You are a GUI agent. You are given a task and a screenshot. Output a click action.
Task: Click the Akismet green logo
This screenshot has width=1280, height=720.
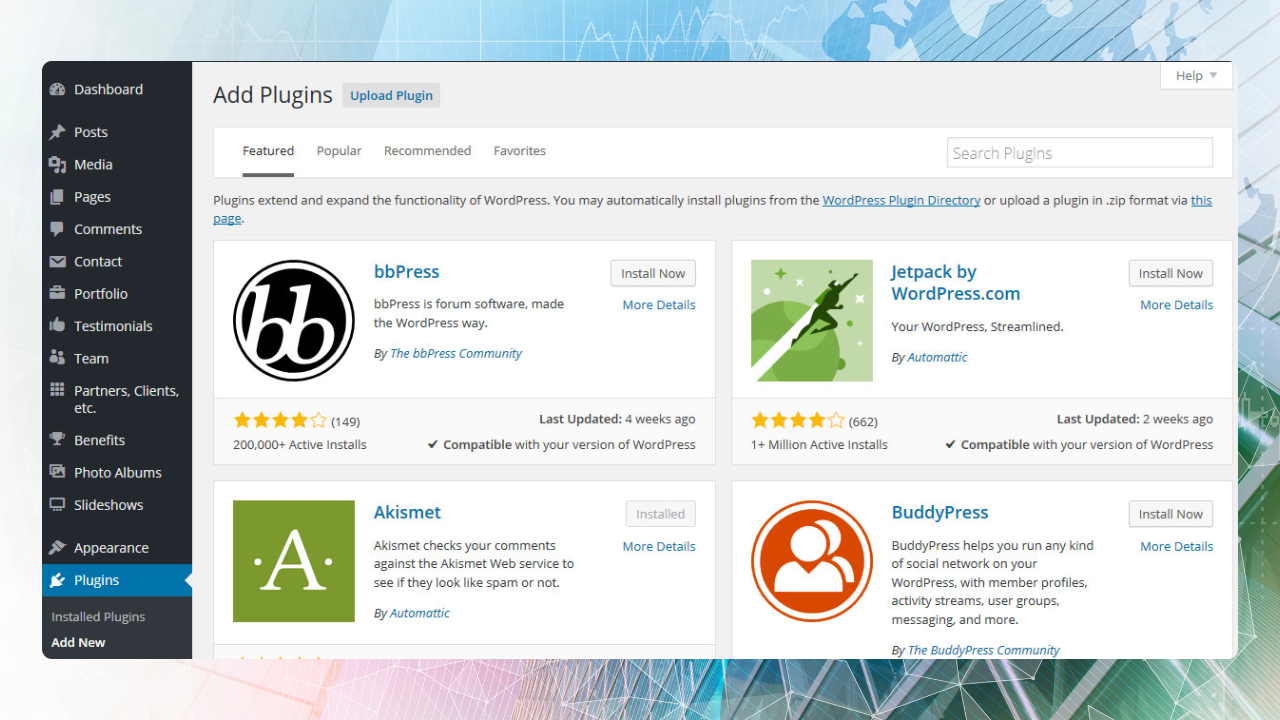click(294, 561)
